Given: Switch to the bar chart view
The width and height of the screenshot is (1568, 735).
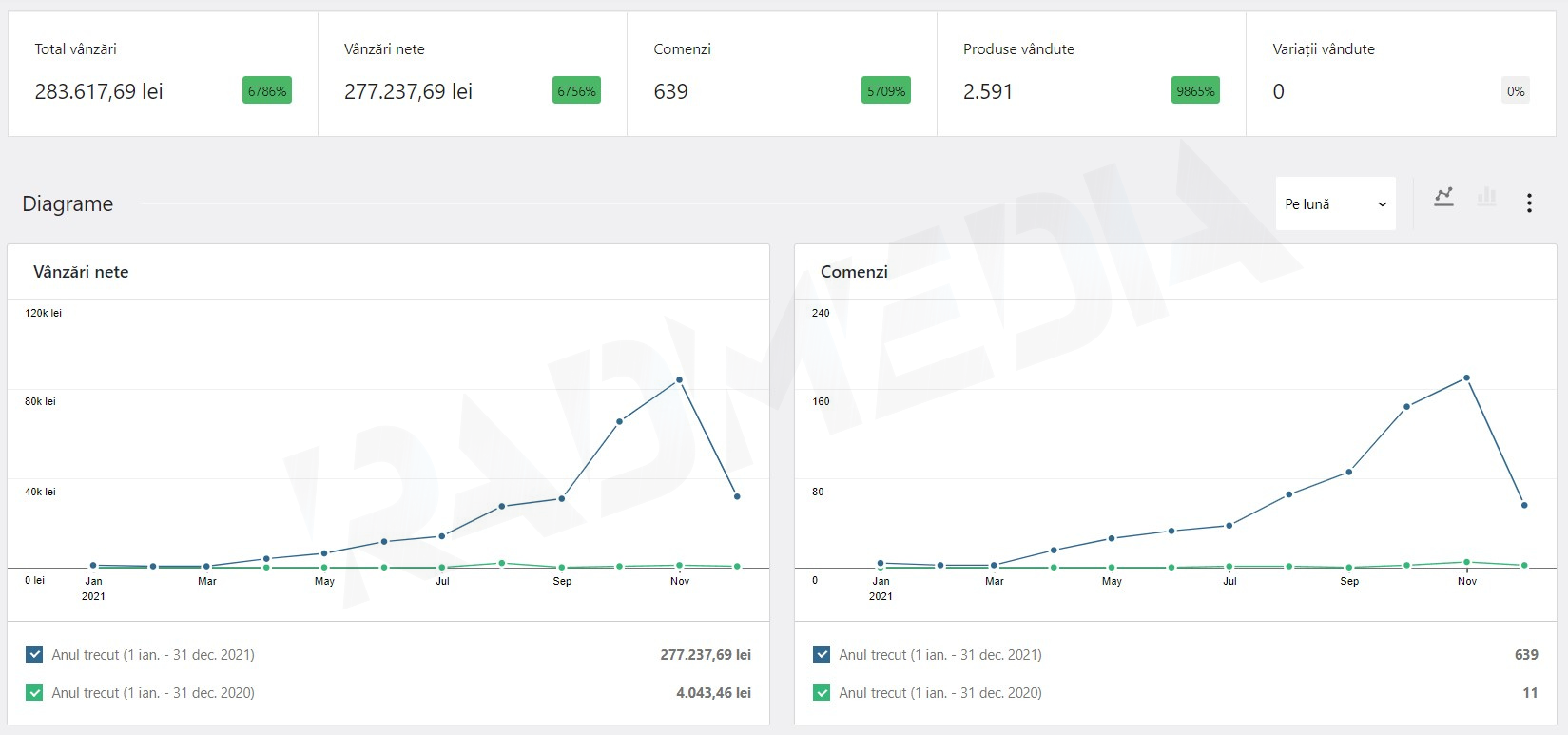Looking at the screenshot, I should click(x=1486, y=197).
